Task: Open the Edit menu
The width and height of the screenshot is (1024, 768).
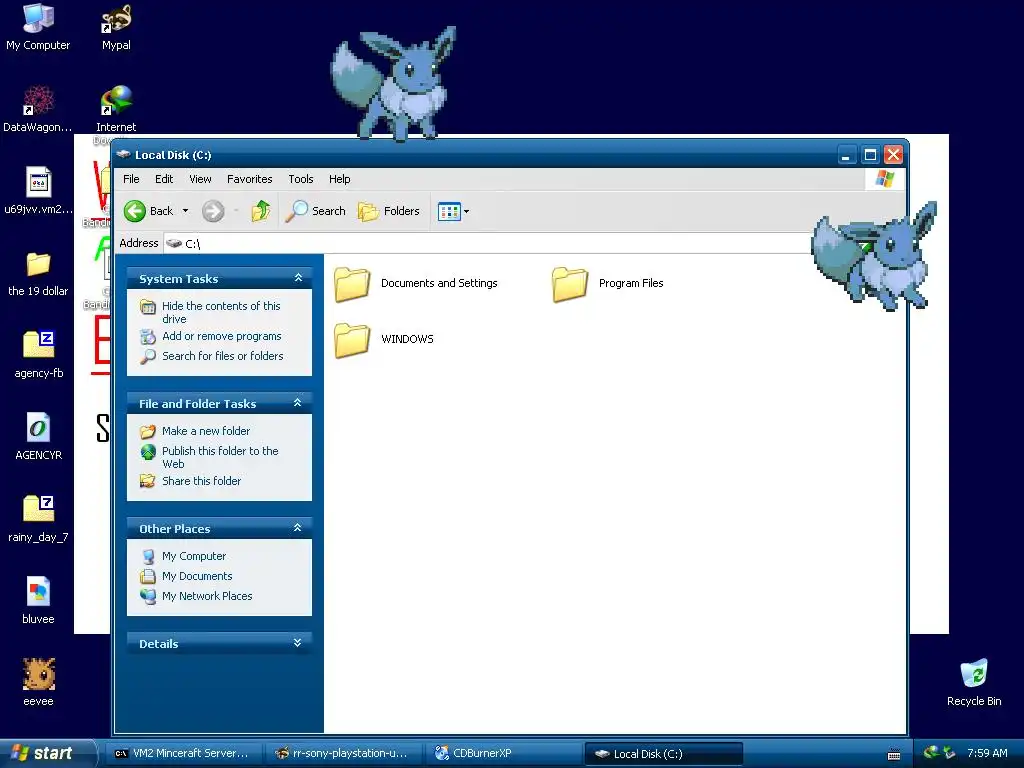Action: (x=164, y=179)
